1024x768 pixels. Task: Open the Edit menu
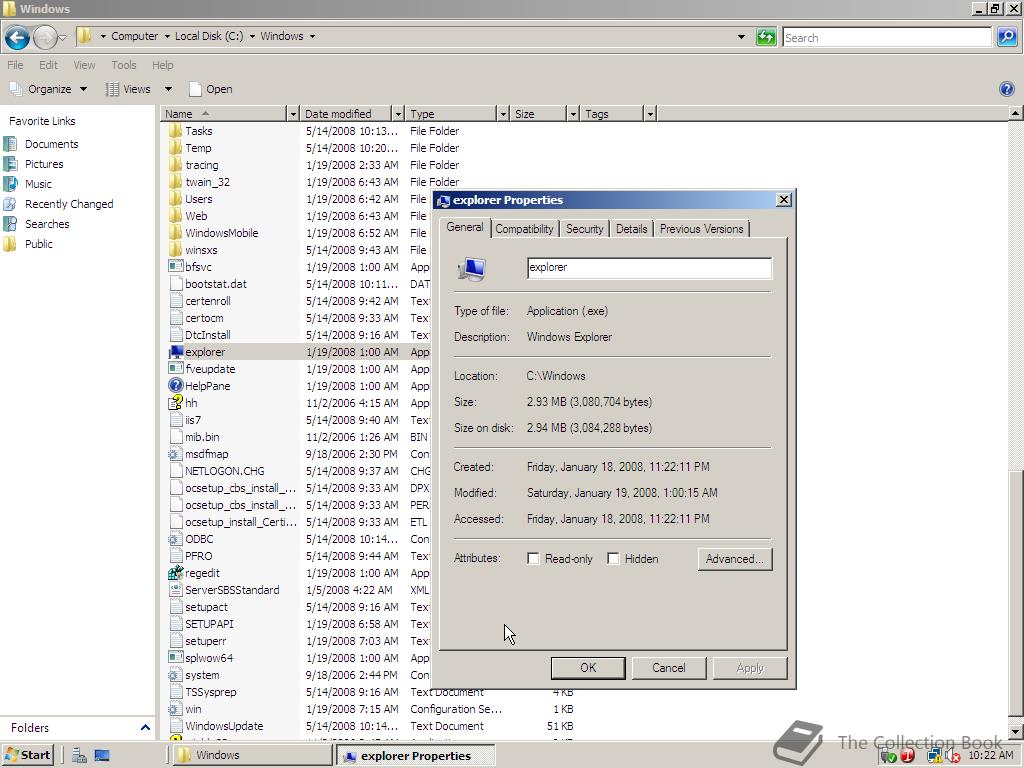(48, 65)
